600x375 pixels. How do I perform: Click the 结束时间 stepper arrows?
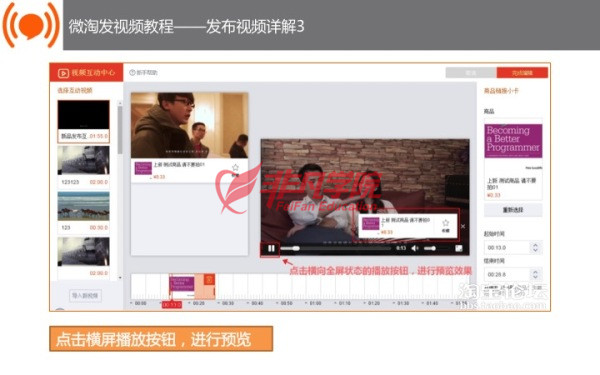[x=535, y=274]
